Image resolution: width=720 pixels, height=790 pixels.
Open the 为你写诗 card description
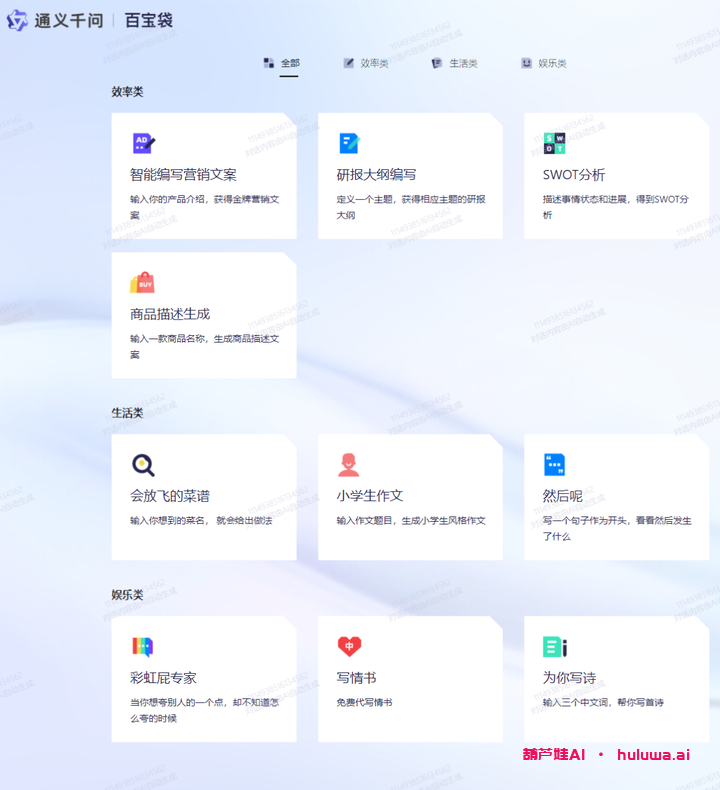pyautogui.click(x=602, y=703)
